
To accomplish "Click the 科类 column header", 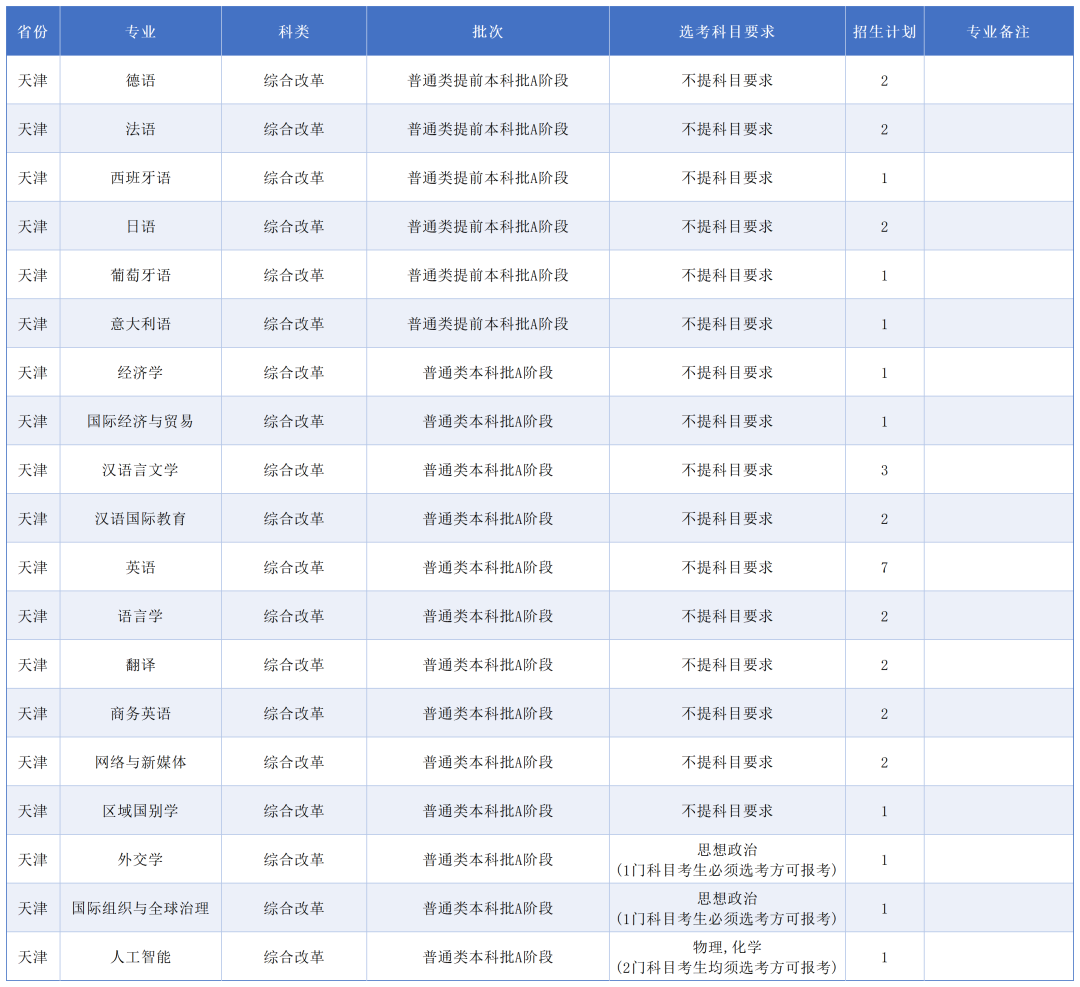I will 294,32.
